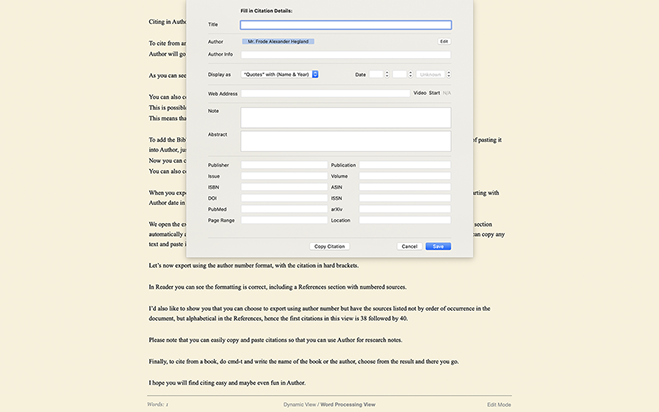This screenshot has width=659, height=412.
Task: Click the Page Range input field
Action: point(283,219)
